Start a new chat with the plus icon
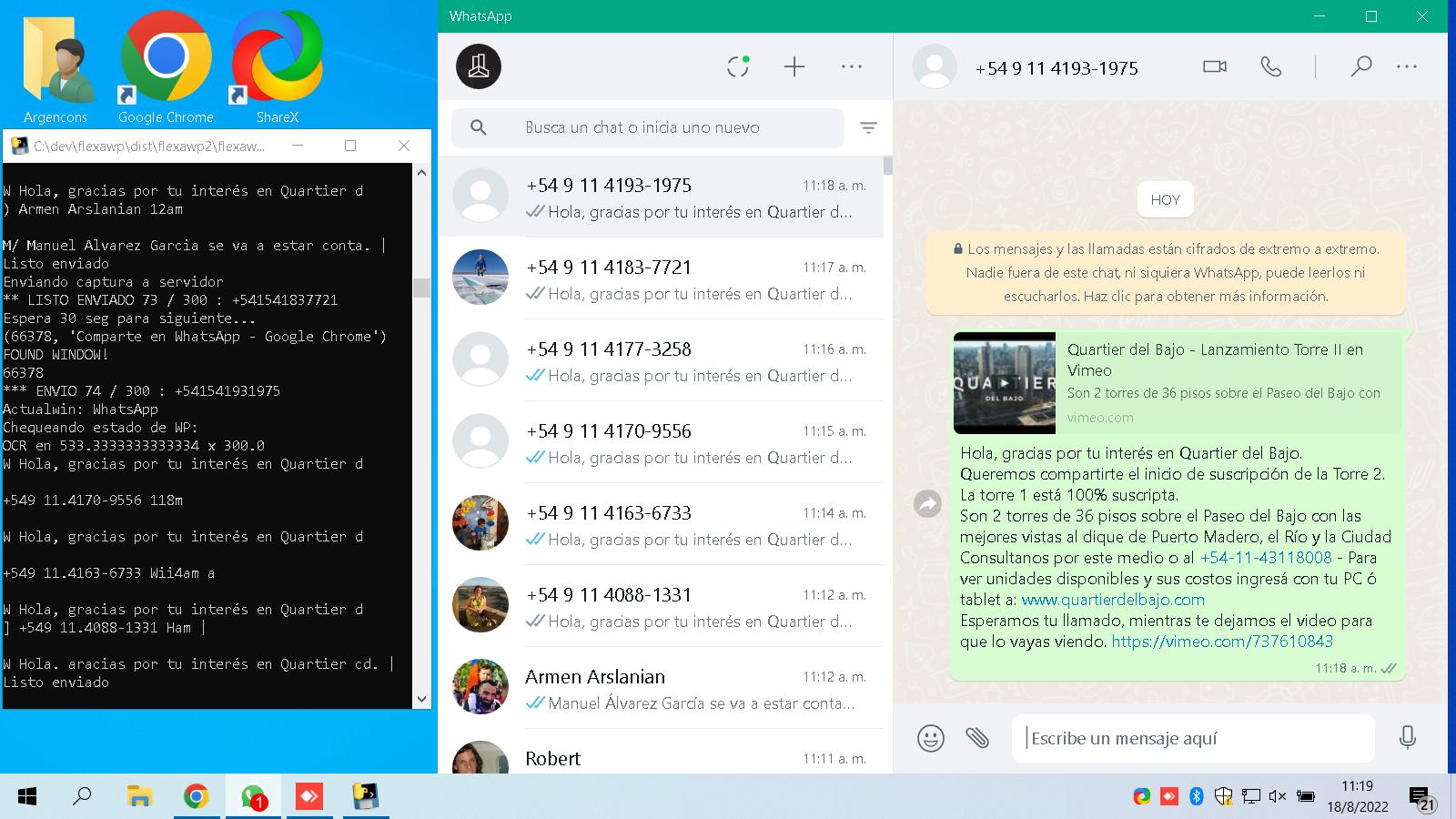The width and height of the screenshot is (1456, 819). (x=794, y=66)
